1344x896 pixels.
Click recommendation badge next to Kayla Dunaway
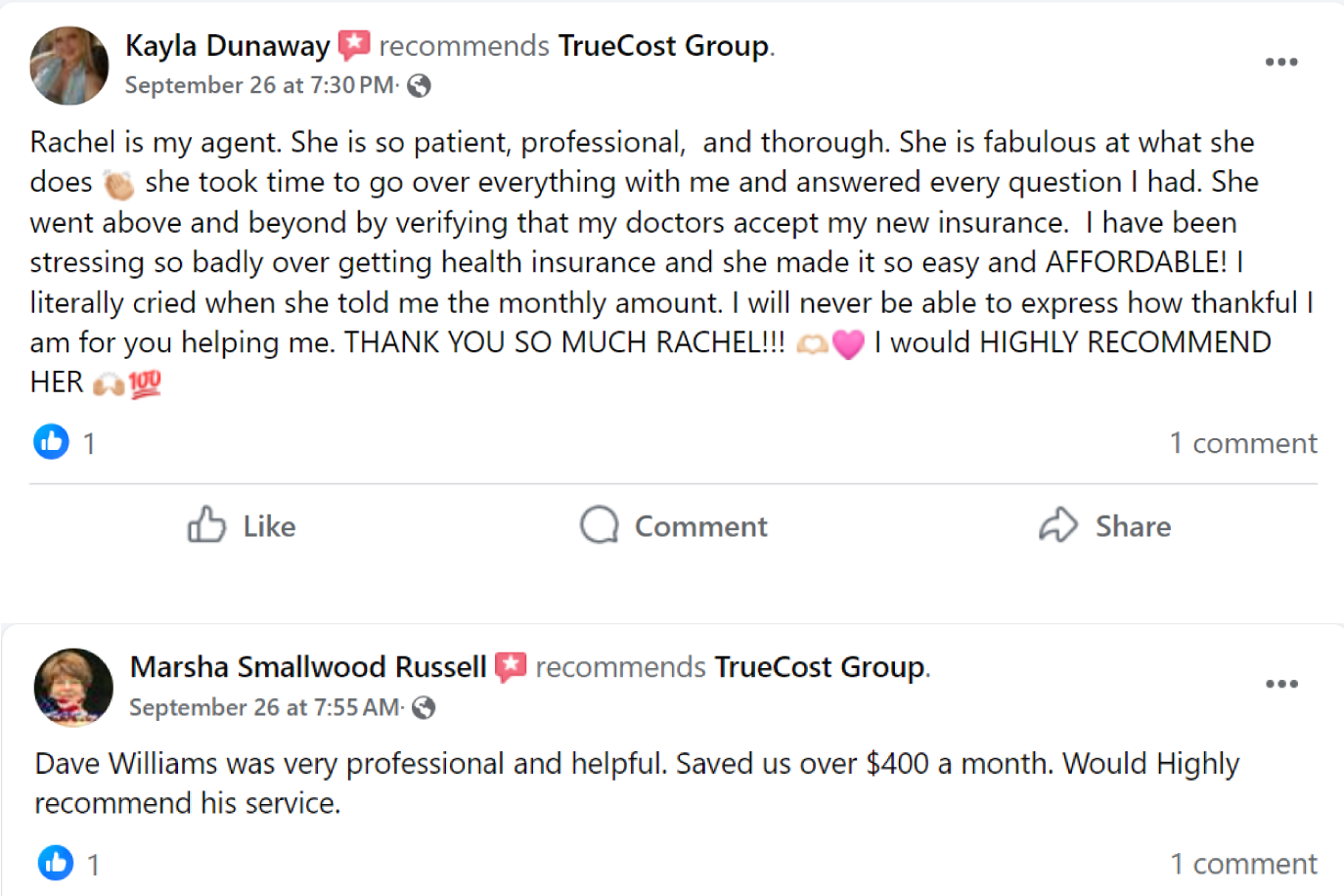[x=354, y=45]
